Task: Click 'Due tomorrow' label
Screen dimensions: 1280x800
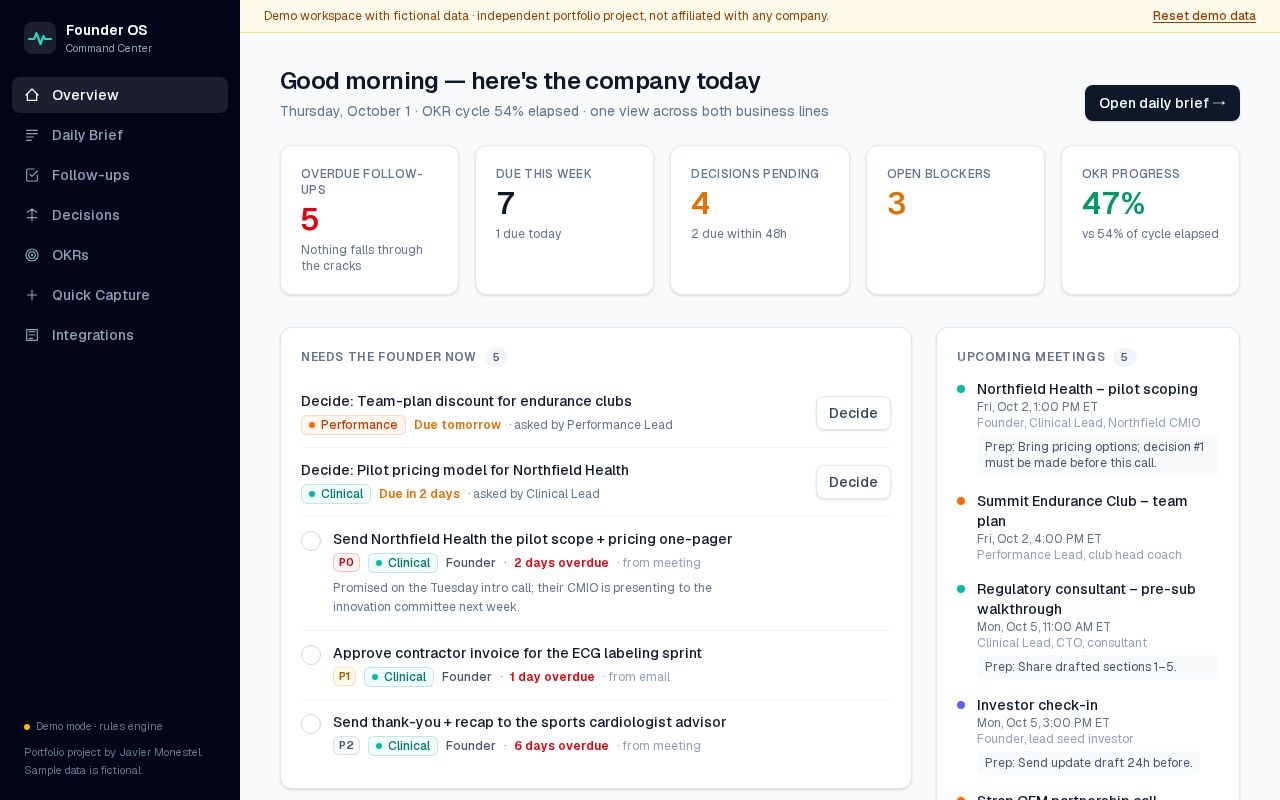Action: [457, 425]
